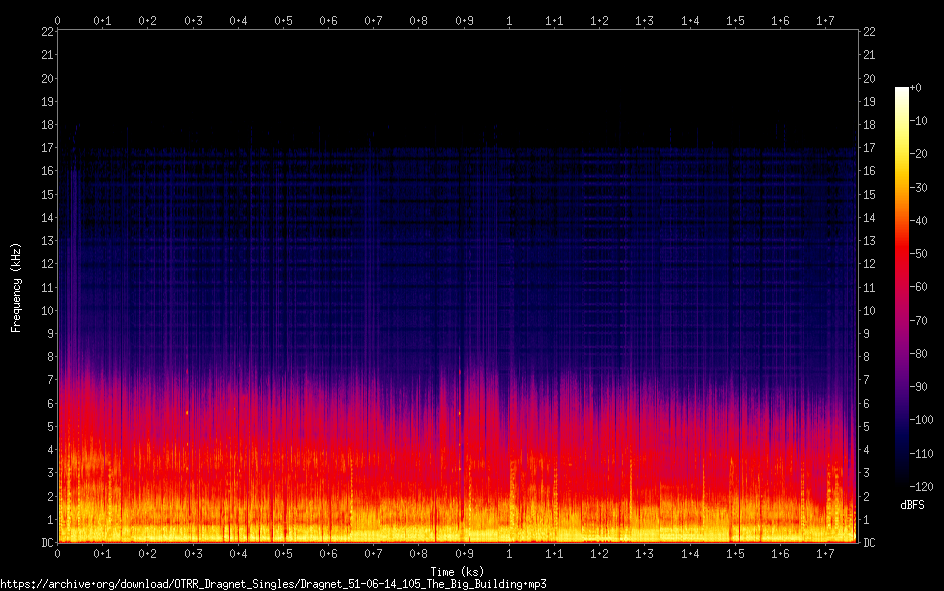The height and width of the screenshot is (591, 944).
Task: Select the 0.1 marker on the top time axis
Action: tap(103, 20)
